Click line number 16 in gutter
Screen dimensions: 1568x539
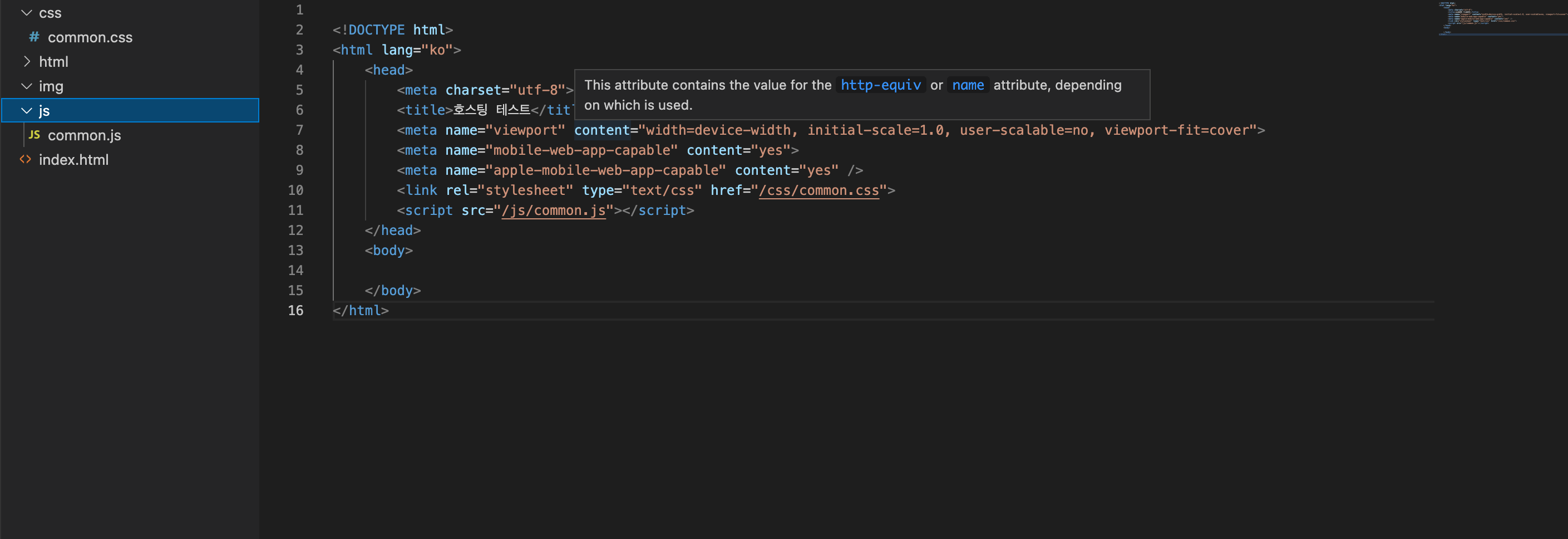point(295,311)
